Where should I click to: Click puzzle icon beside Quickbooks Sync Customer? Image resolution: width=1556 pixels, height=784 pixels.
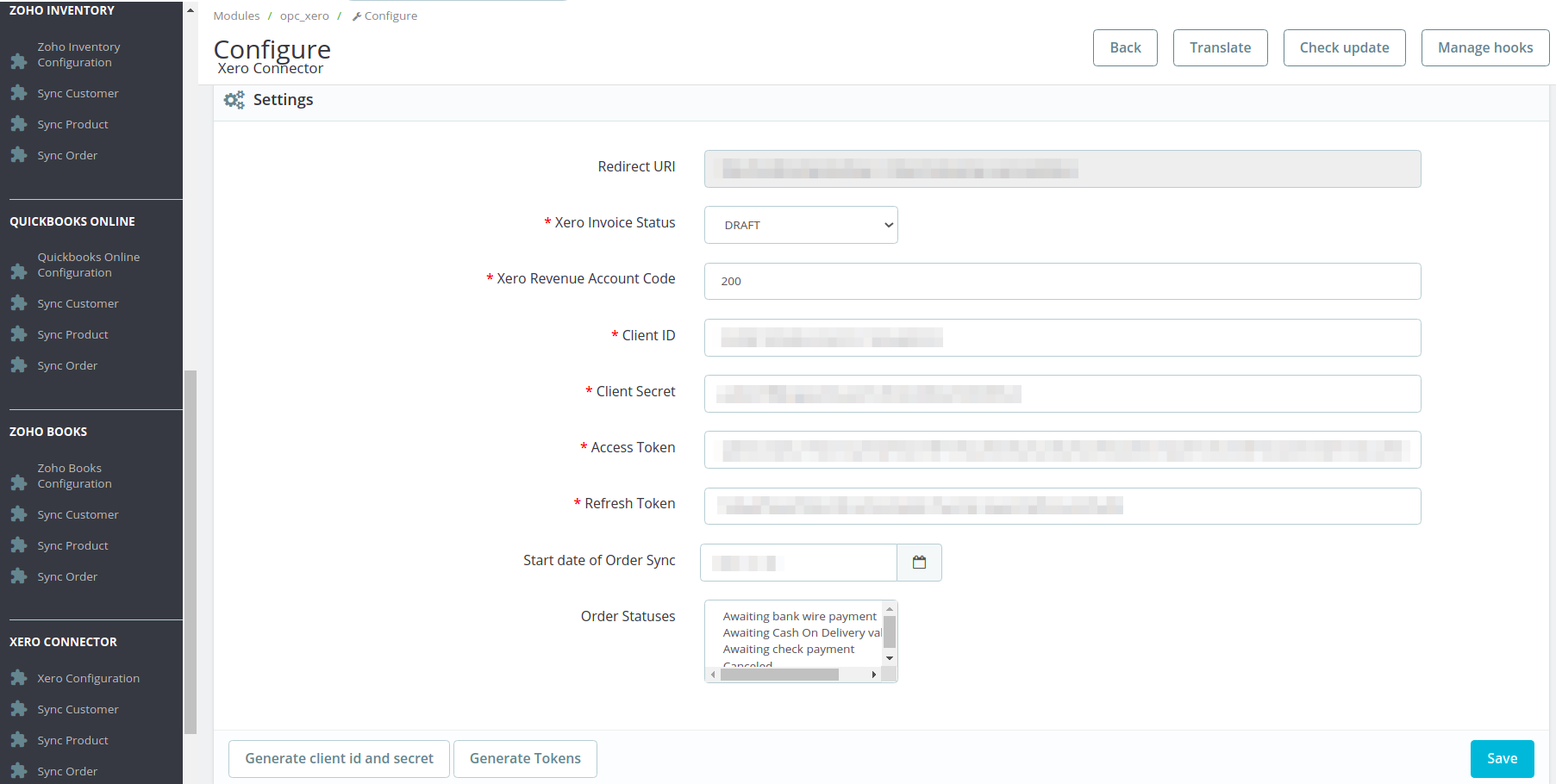coord(19,303)
